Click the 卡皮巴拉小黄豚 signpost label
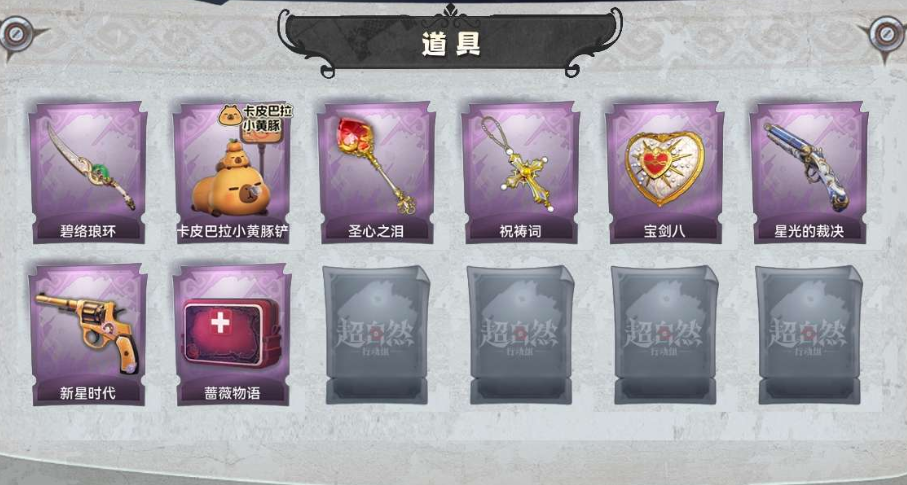Screen dimensions: 907x485 [x=256, y=119]
